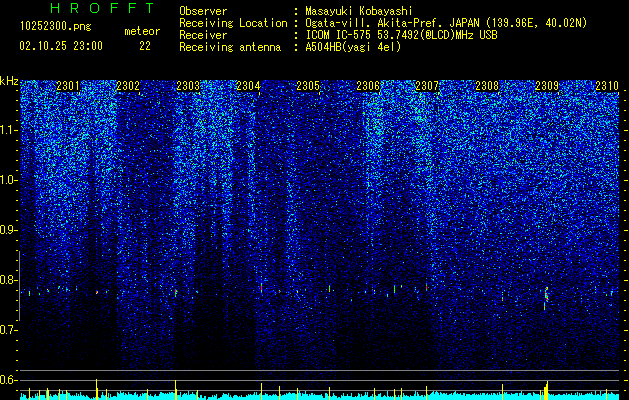Click the 1.0 kHz axis label
Viewport: 629px width, 400px height.
click(9, 181)
